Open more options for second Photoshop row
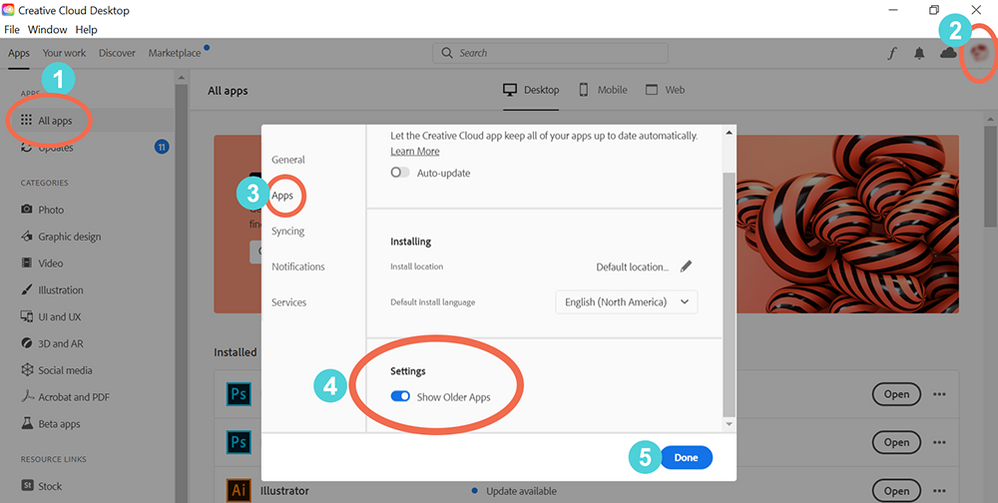Screen dimensions: 998x503 [x=939, y=442]
